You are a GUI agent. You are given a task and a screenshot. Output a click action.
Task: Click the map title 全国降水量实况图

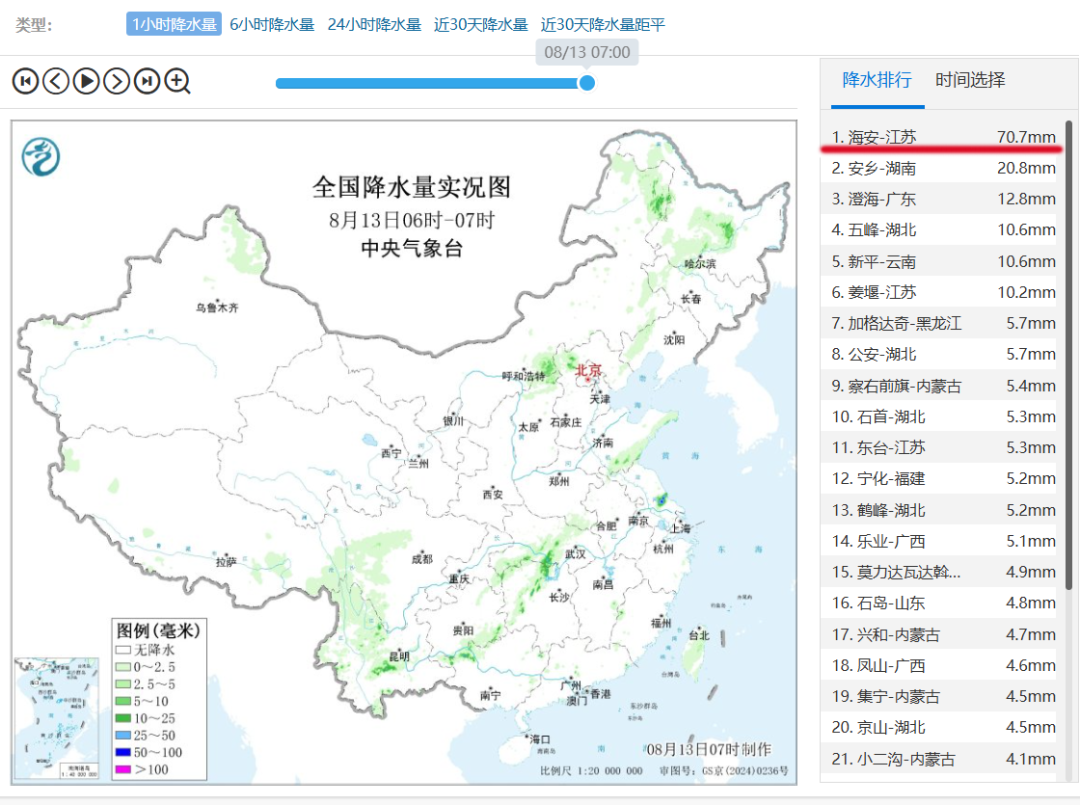click(412, 187)
